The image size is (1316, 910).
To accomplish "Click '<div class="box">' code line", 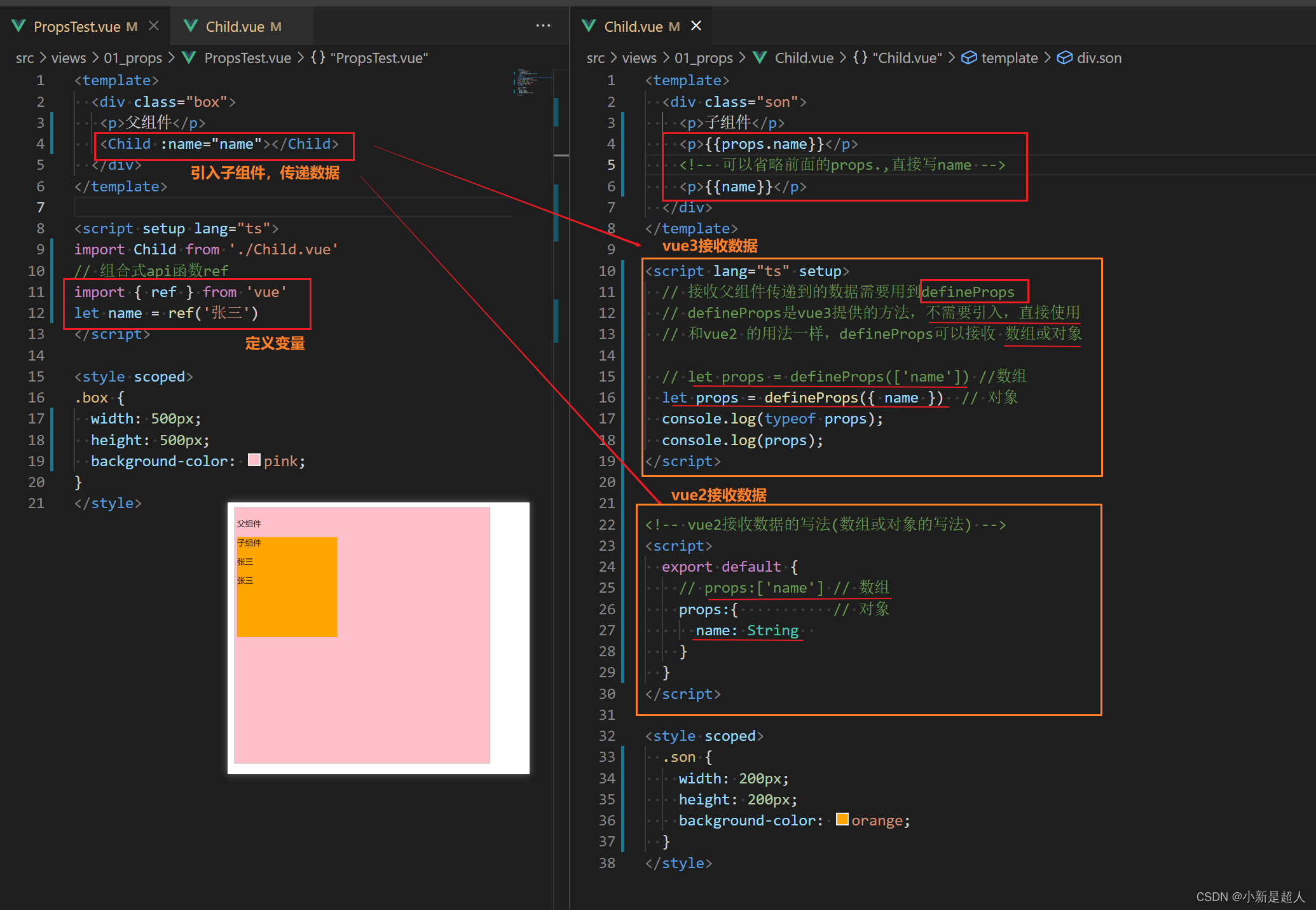I will 163,102.
